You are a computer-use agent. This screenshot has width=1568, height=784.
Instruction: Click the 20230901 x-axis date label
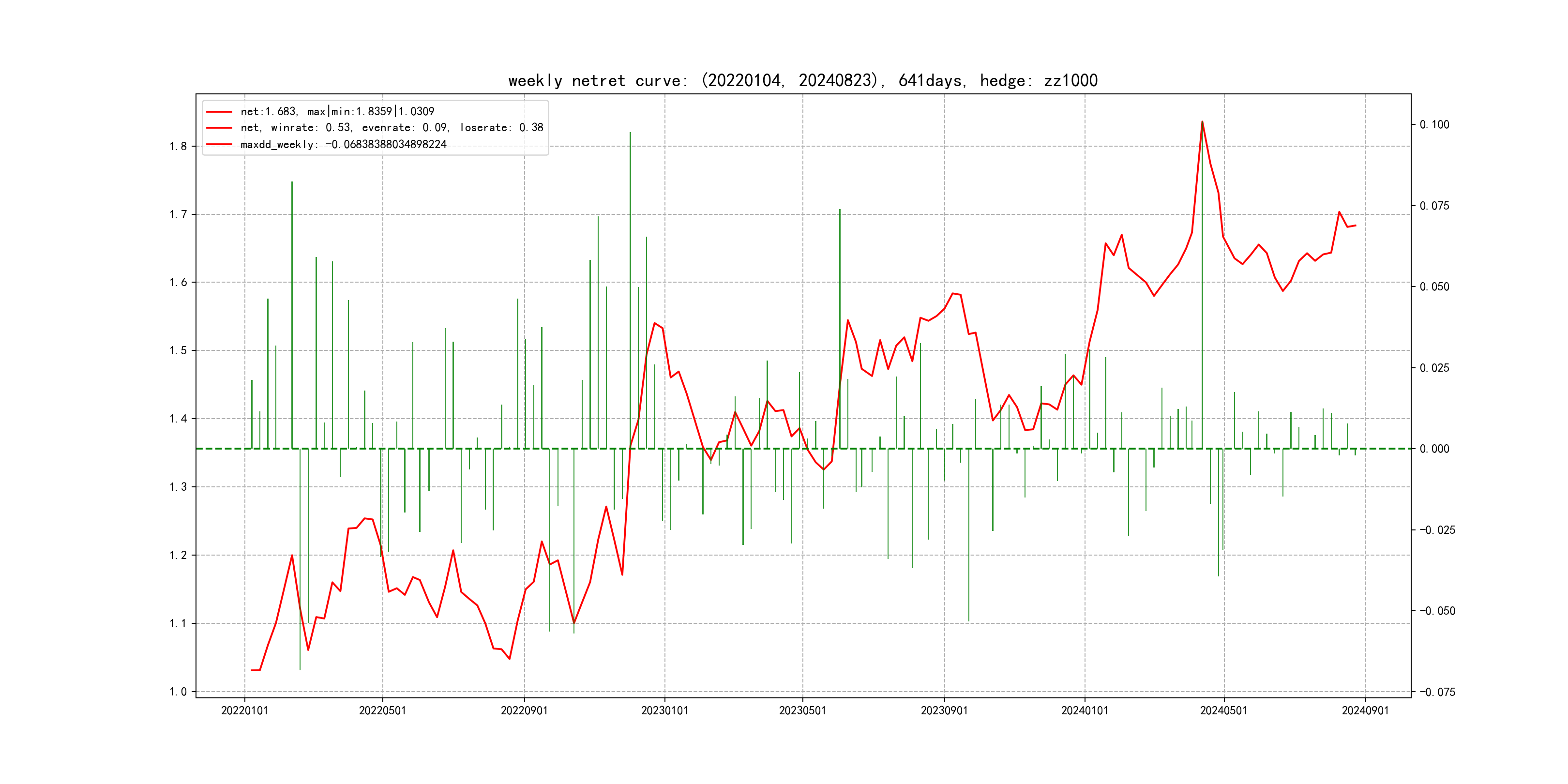click(944, 710)
